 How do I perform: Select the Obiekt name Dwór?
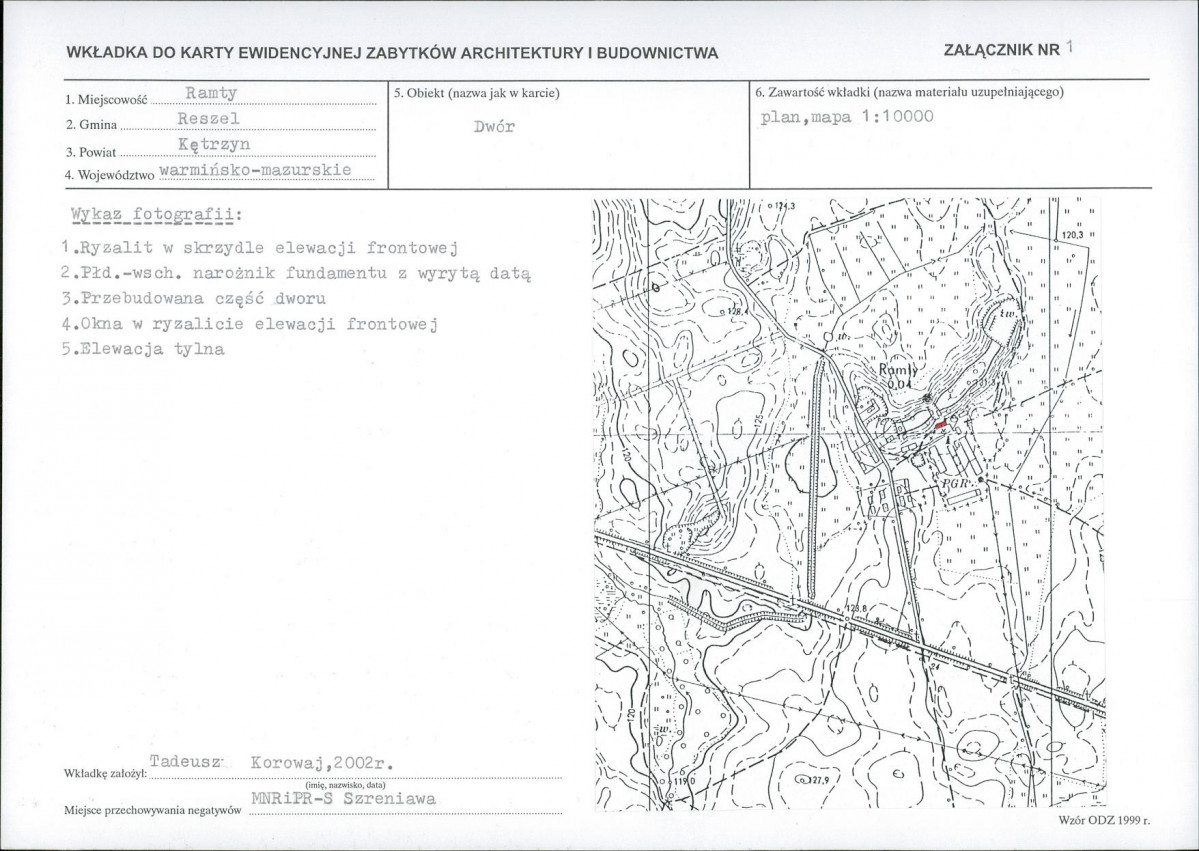pos(495,126)
